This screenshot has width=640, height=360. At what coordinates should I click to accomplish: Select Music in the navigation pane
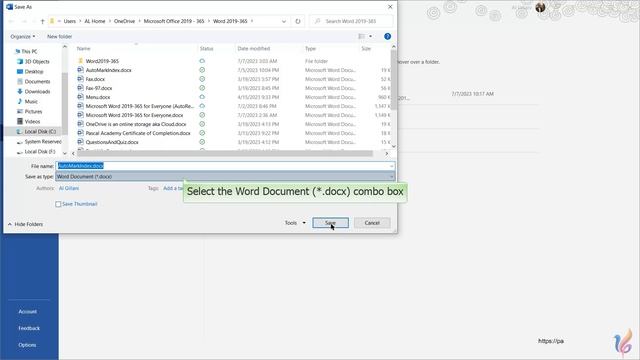tap(31, 102)
